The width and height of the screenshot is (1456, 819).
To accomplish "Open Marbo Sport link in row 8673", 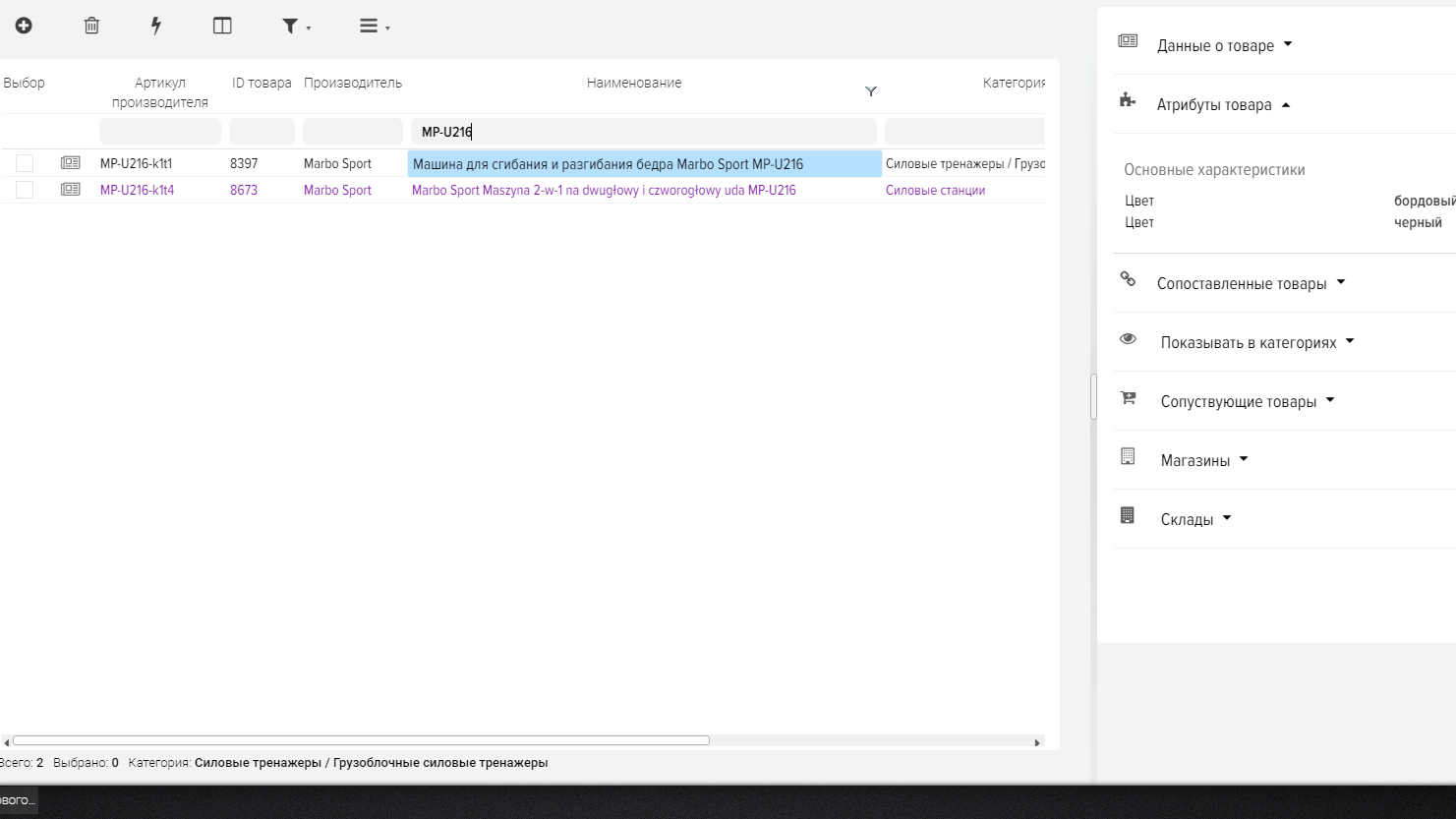I will click(337, 190).
